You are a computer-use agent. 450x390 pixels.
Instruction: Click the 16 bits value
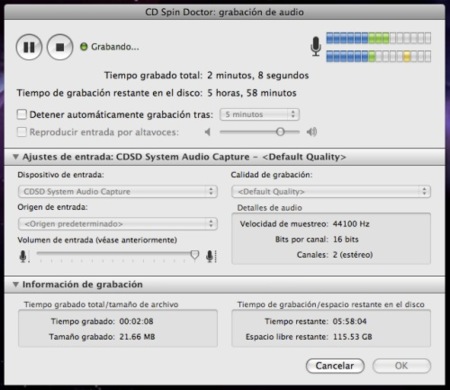pyautogui.click(x=346, y=239)
